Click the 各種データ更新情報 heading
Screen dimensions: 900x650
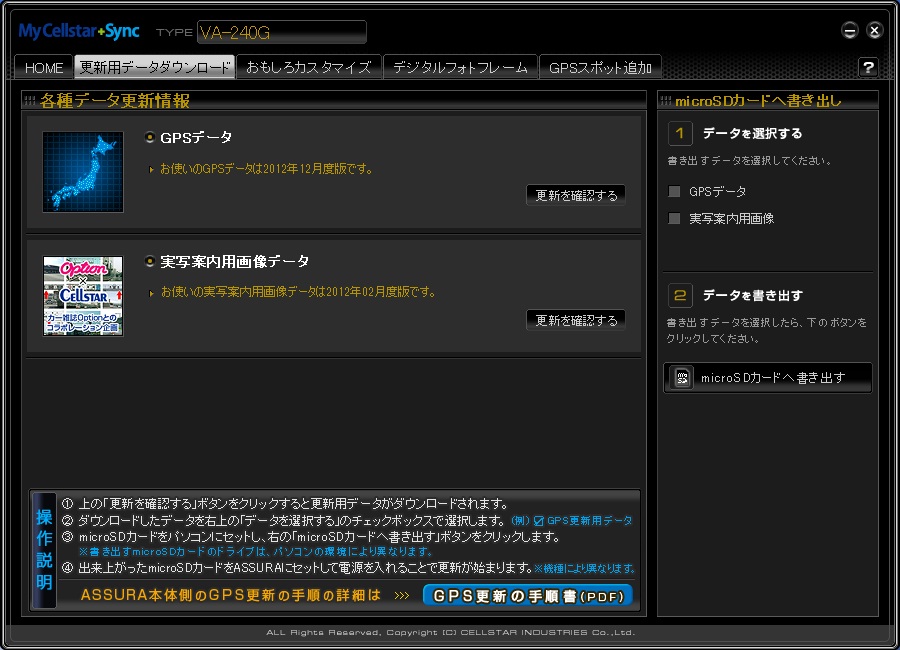(x=115, y=100)
